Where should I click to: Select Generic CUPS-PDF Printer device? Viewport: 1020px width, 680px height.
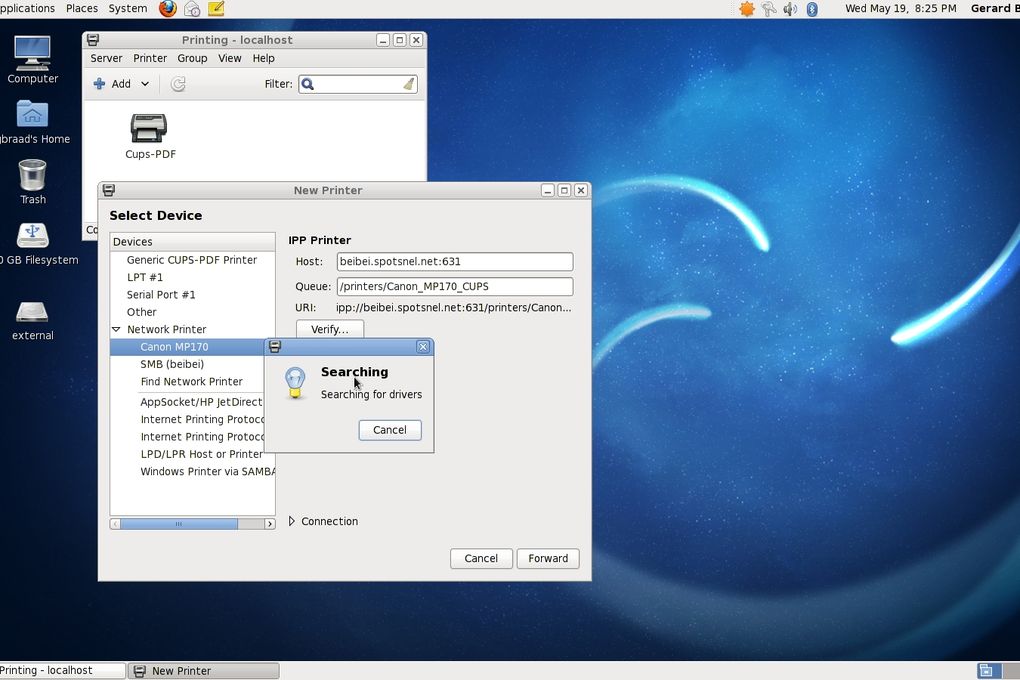point(192,260)
